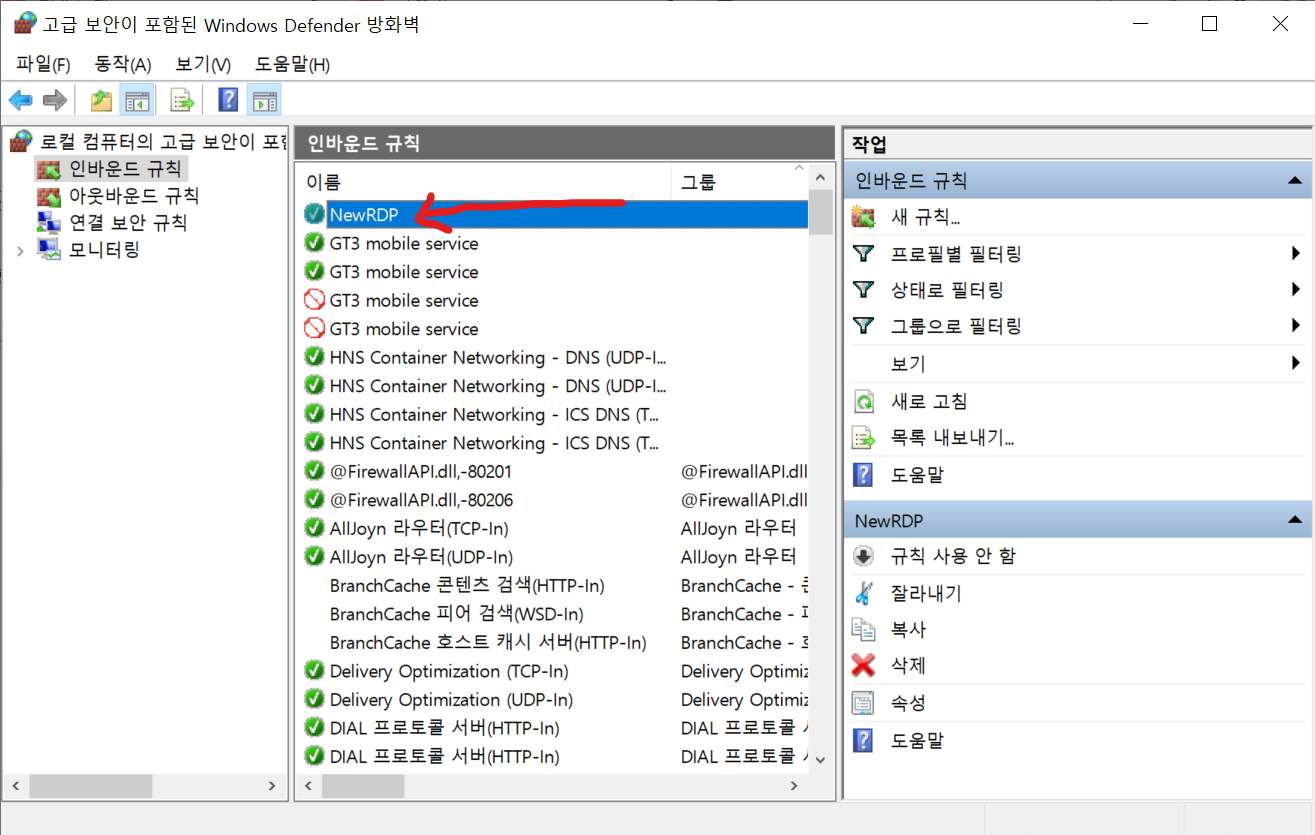This screenshot has width=1315, height=835.
Task: Click 새로 고침 refresh action
Action: click(929, 402)
